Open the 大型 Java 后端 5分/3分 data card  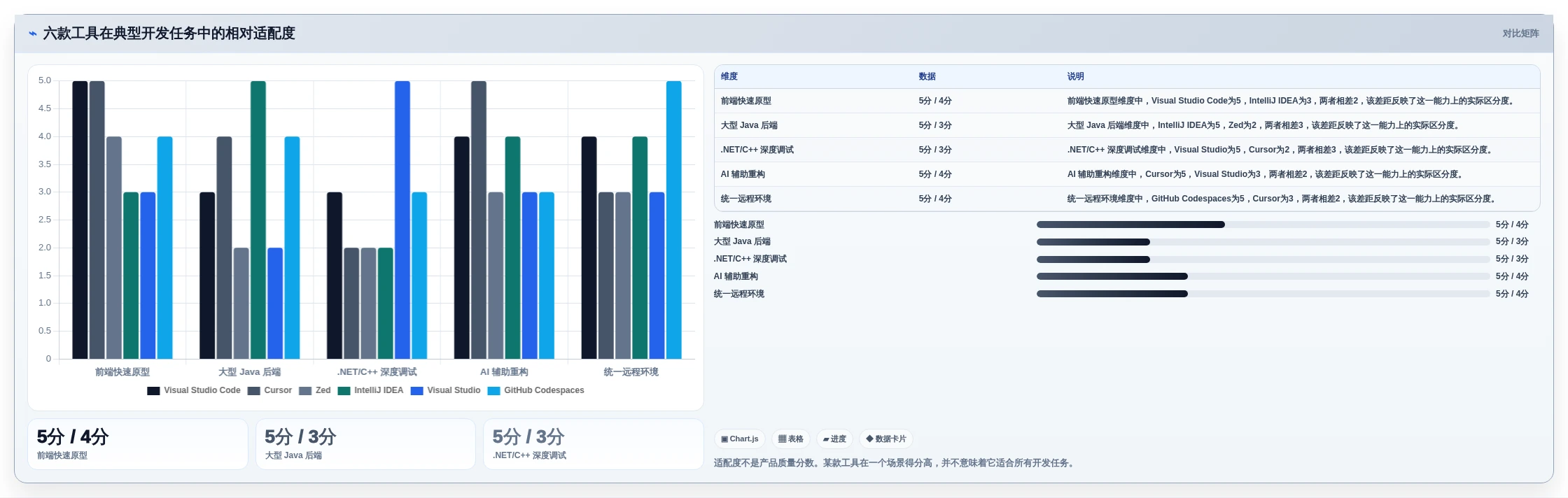(x=365, y=444)
